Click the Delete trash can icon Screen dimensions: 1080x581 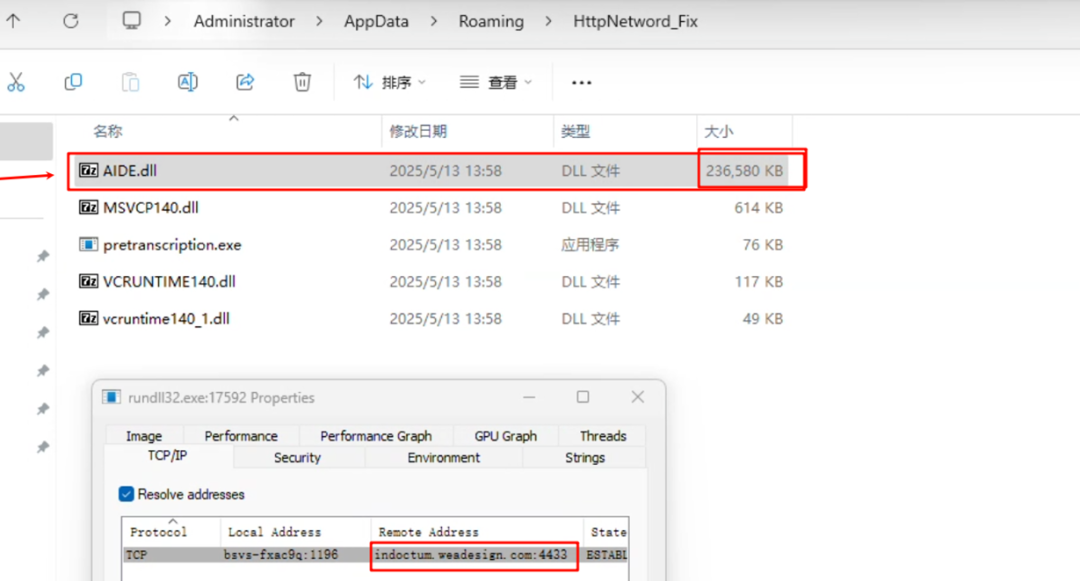pos(302,82)
